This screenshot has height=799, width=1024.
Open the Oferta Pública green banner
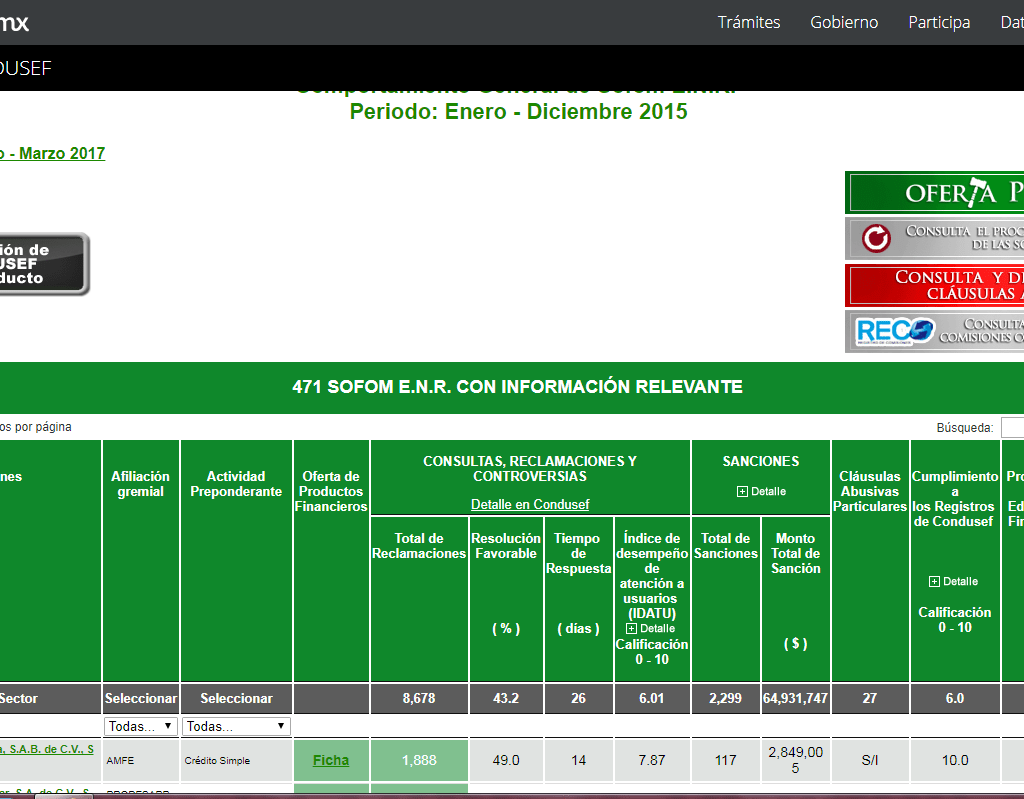tap(935, 193)
